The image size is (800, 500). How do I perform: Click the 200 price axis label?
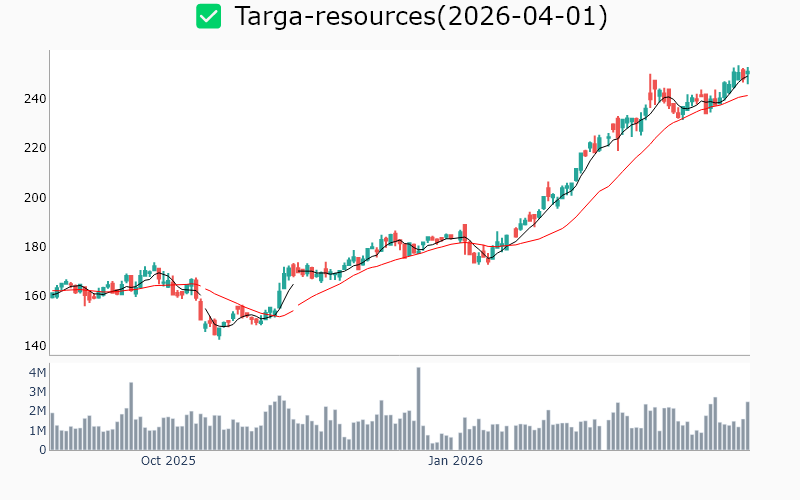tap(35, 197)
